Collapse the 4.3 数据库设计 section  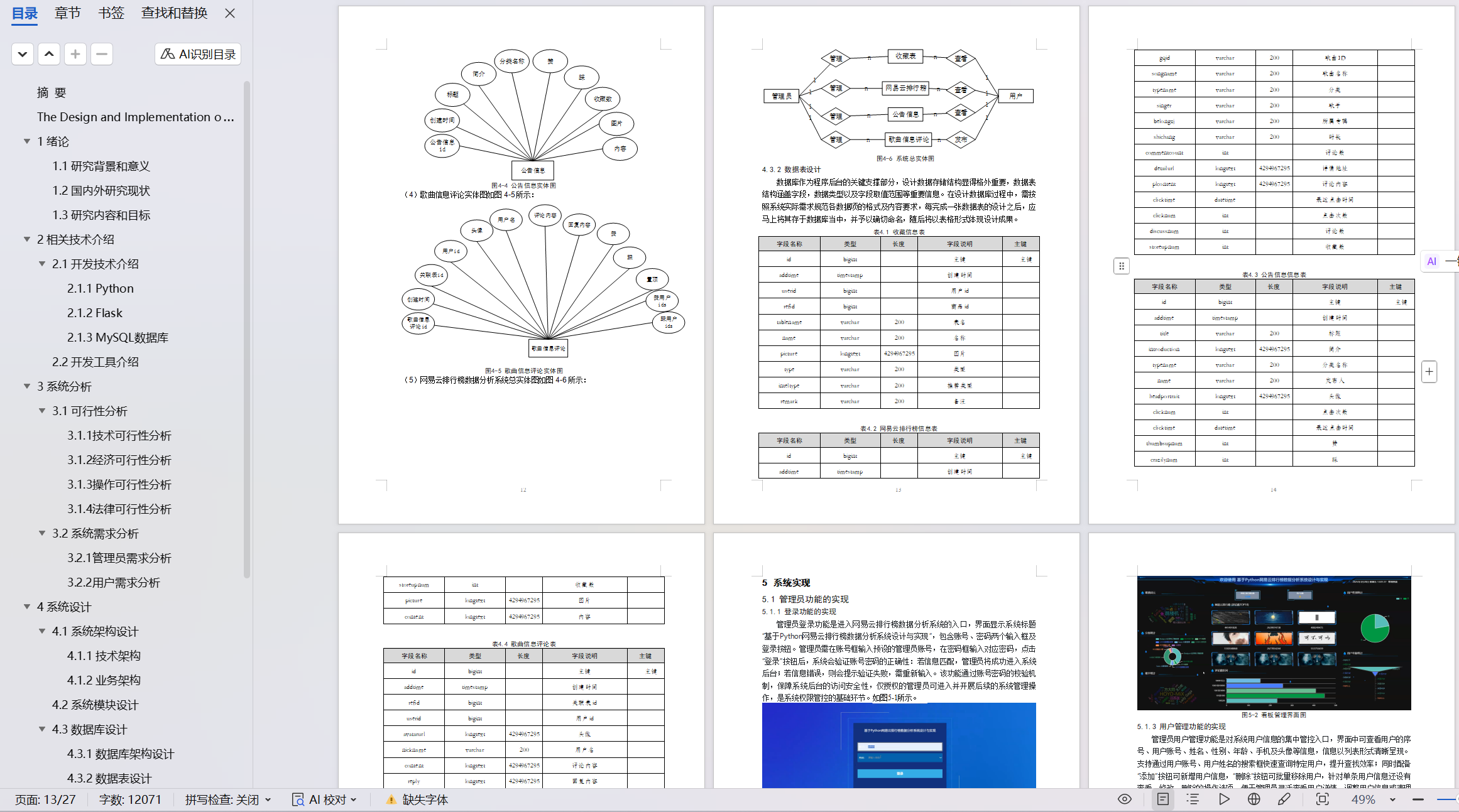coord(42,729)
